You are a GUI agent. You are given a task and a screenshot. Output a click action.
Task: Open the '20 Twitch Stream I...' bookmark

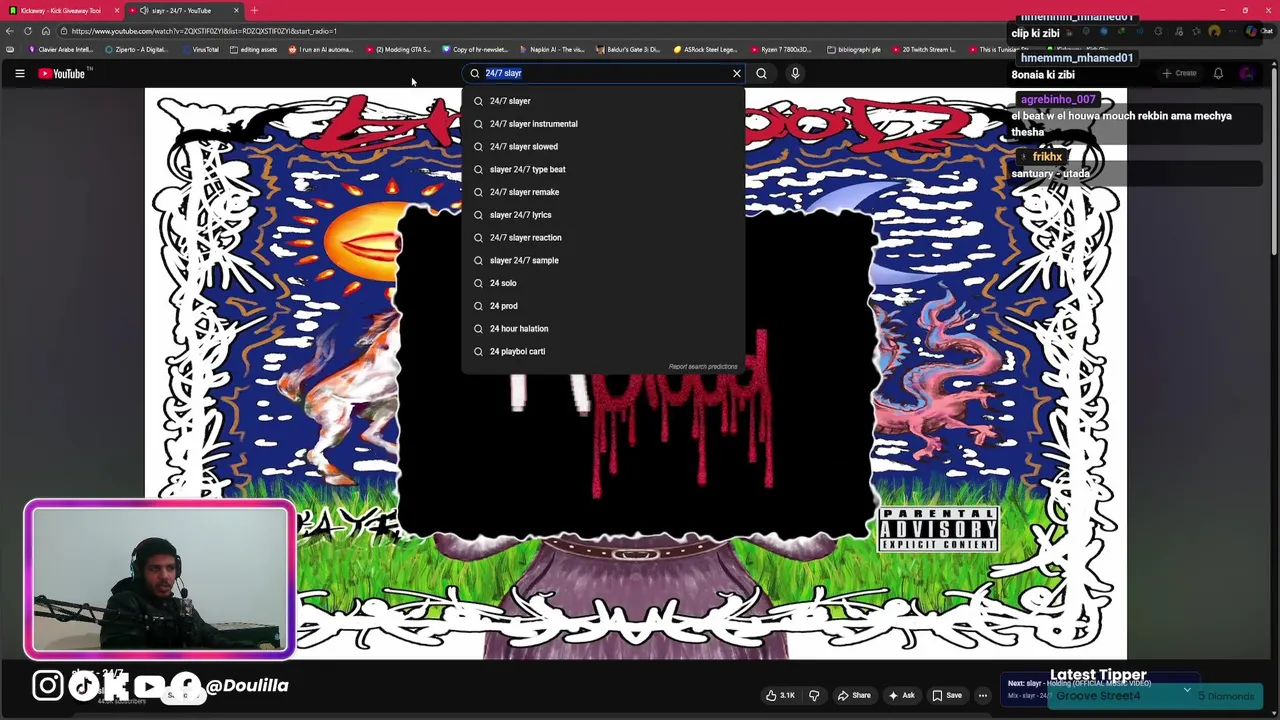coord(924,49)
